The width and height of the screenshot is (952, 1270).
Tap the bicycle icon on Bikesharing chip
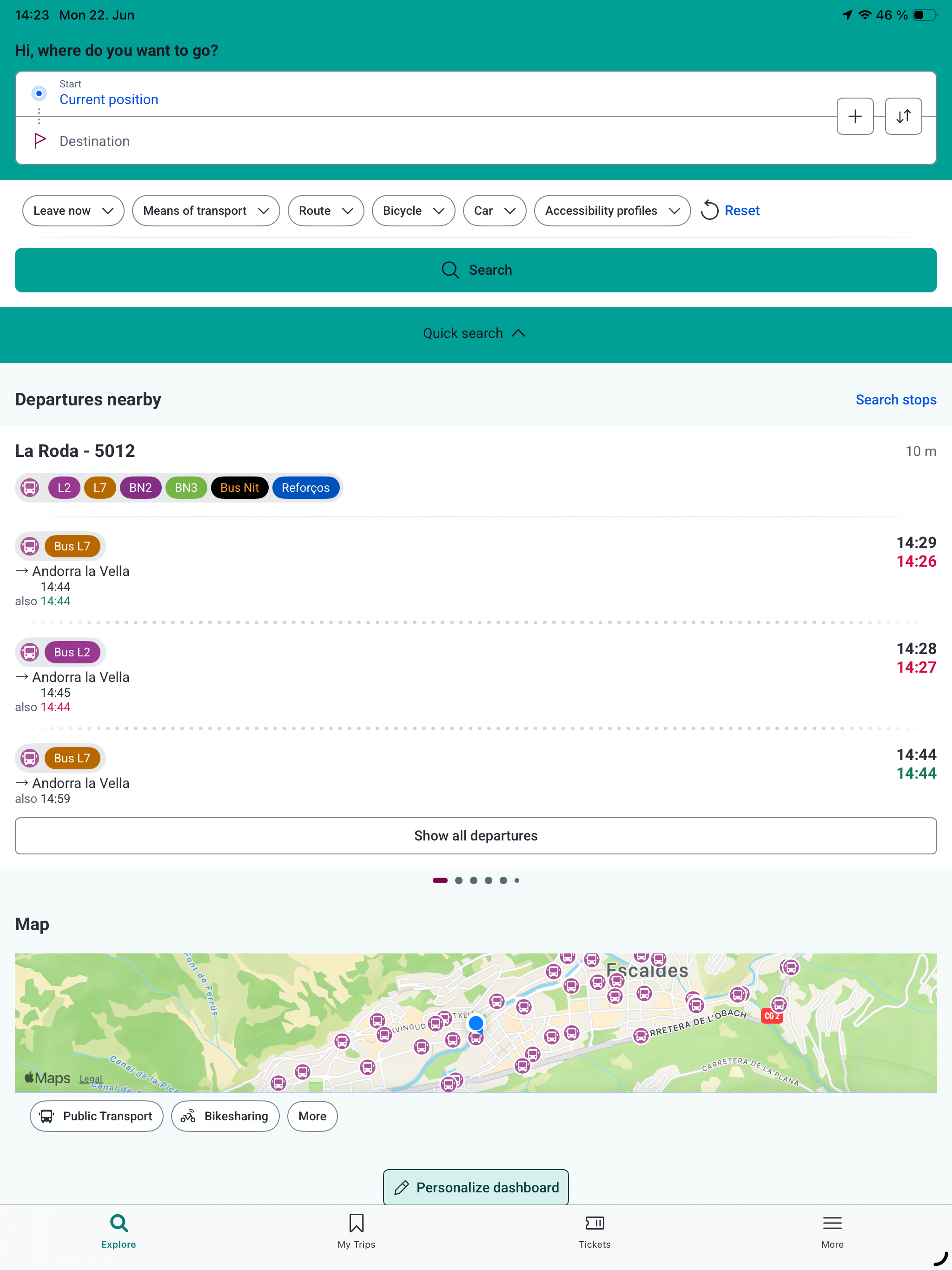pyautogui.click(x=188, y=1116)
